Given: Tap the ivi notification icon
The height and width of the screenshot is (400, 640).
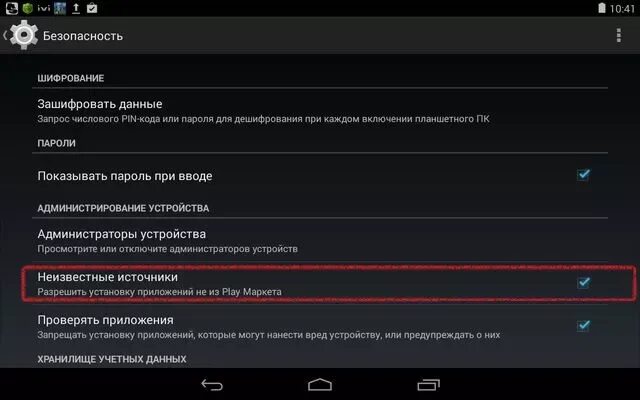Looking at the screenshot, I should click(44, 8).
